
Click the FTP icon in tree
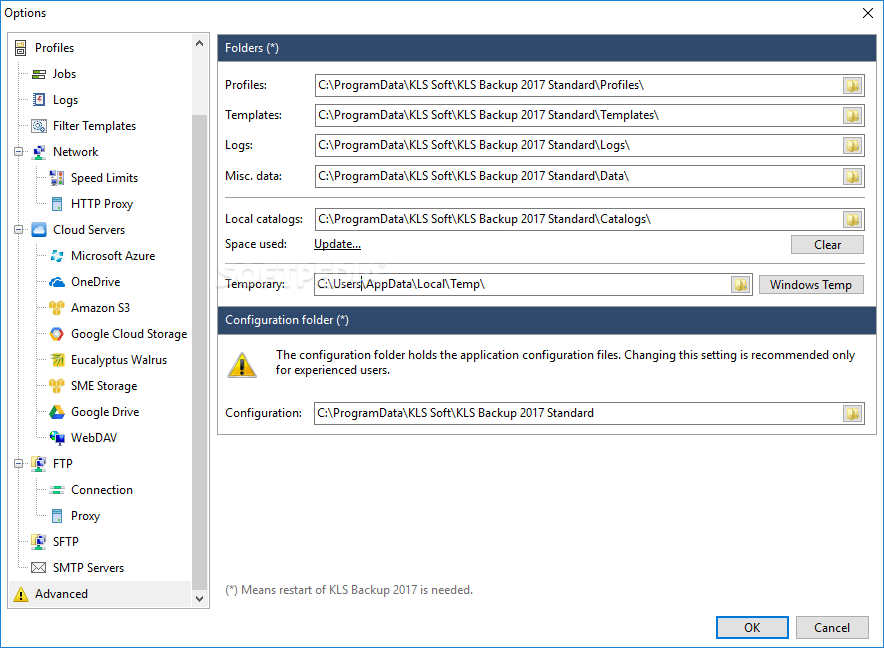(x=39, y=464)
